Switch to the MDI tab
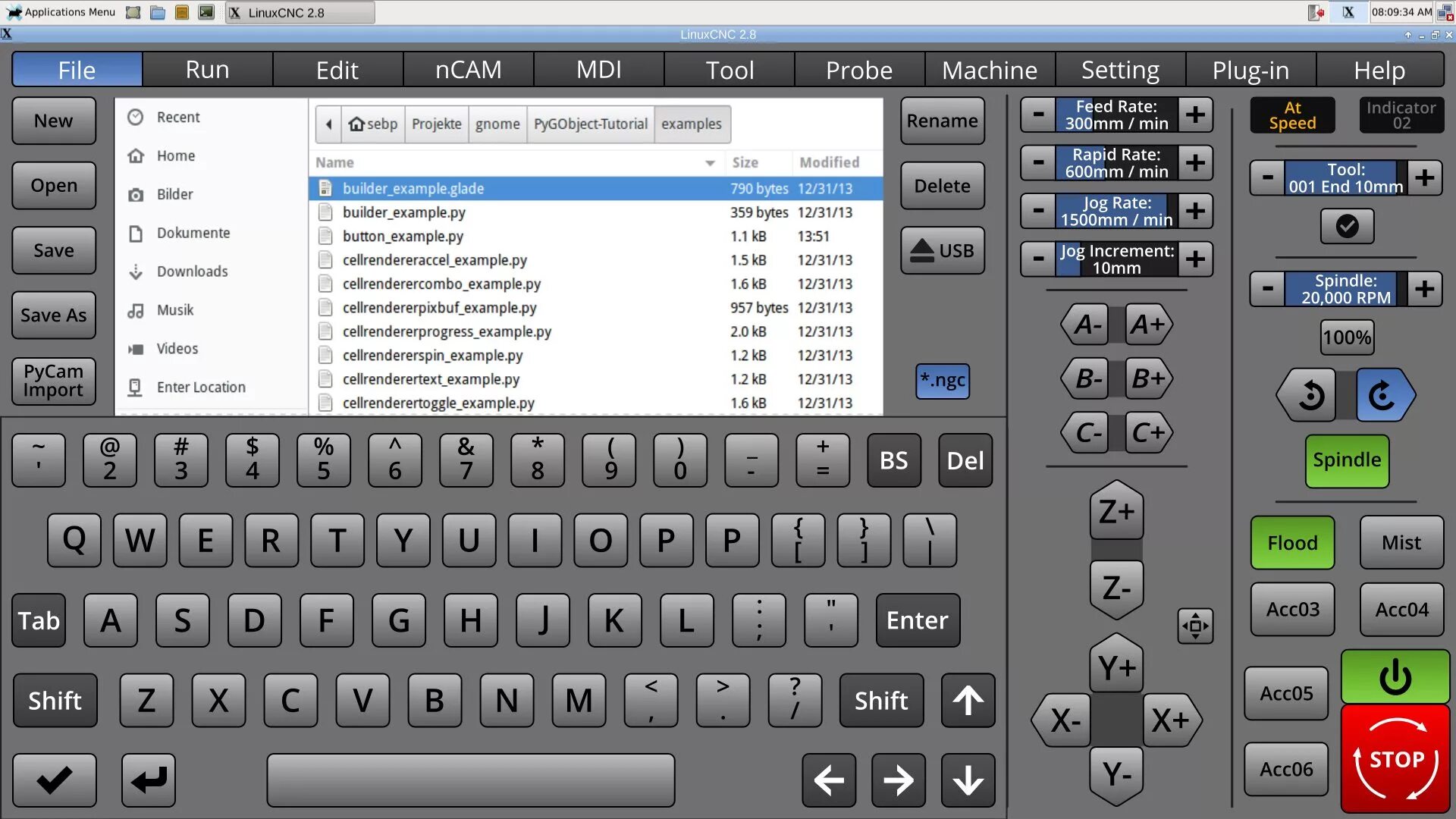The height and width of the screenshot is (819, 1456). tap(598, 69)
